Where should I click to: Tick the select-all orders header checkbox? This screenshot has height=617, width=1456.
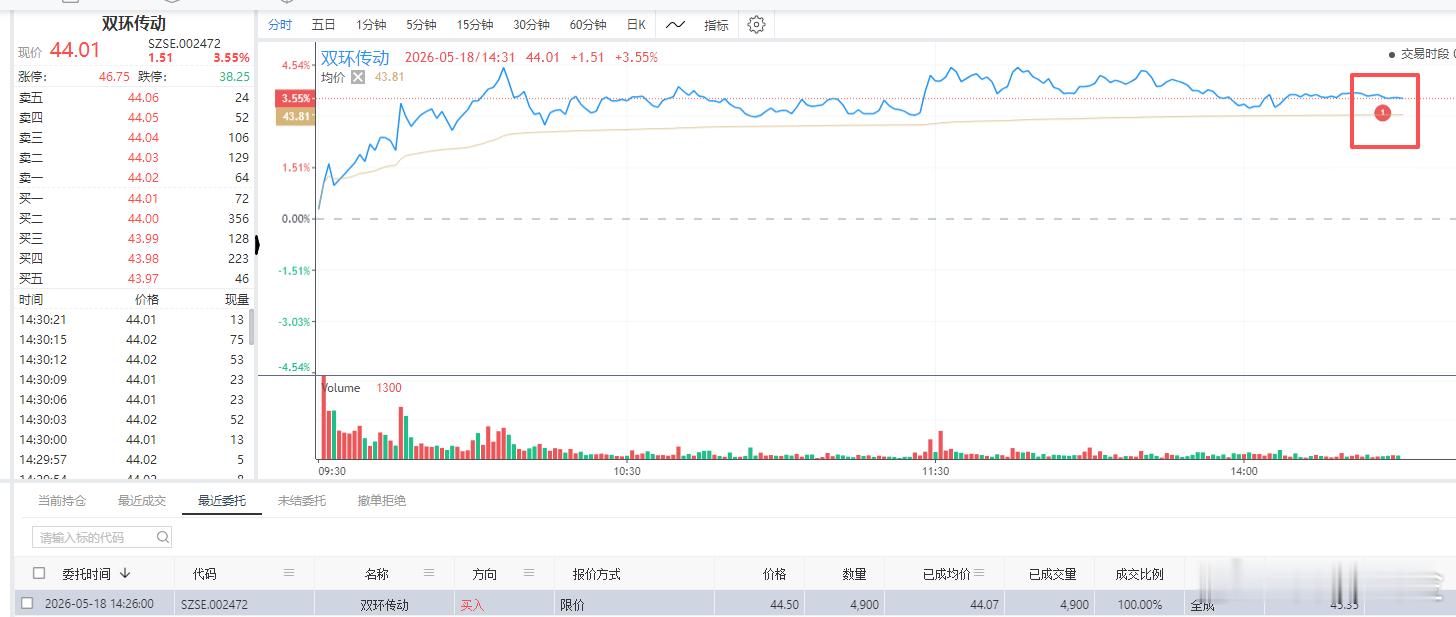click(39, 573)
